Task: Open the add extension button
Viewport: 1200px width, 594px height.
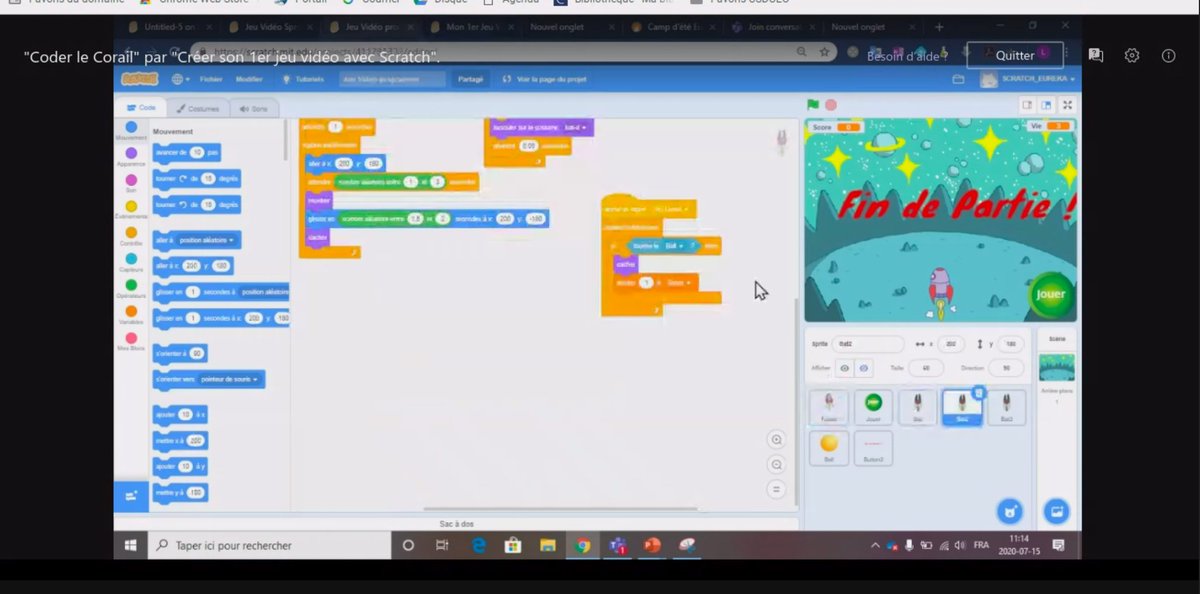Action: 131,496
